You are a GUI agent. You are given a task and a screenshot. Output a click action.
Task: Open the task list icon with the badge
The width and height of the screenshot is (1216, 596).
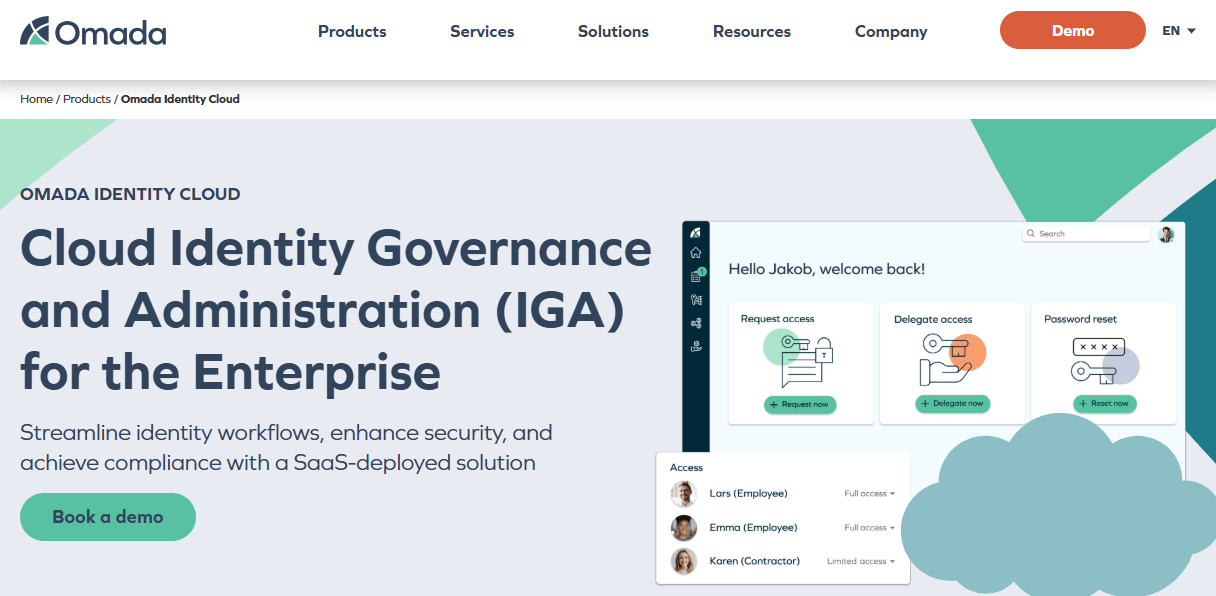(x=696, y=276)
